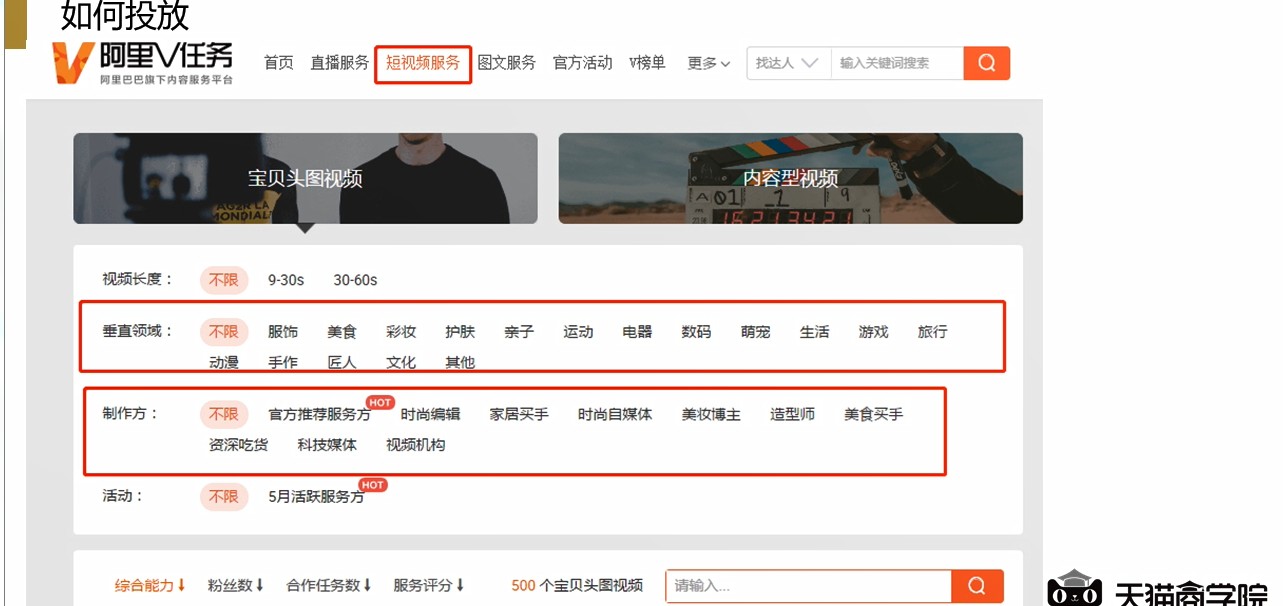Open the 短视频服务 tab
Image resolution: width=1283 pixels, height=606 pixels.
[x=423, y=63]
